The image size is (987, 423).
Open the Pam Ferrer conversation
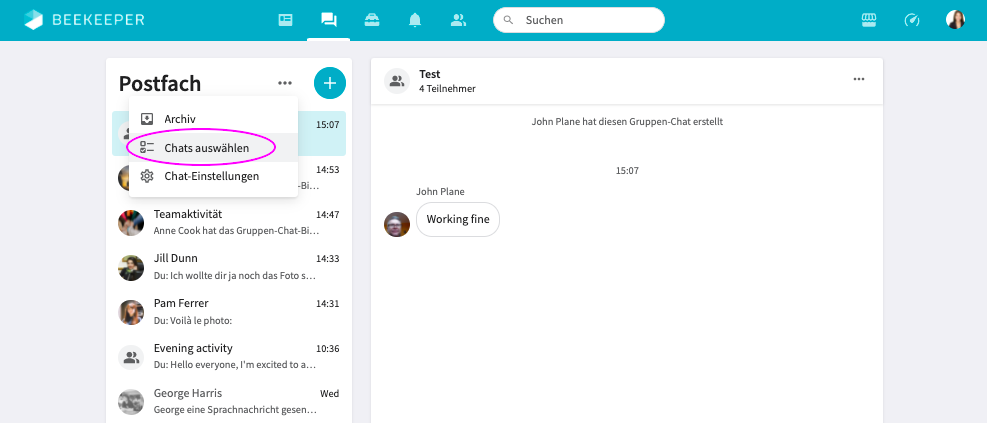tap(229, 312)
